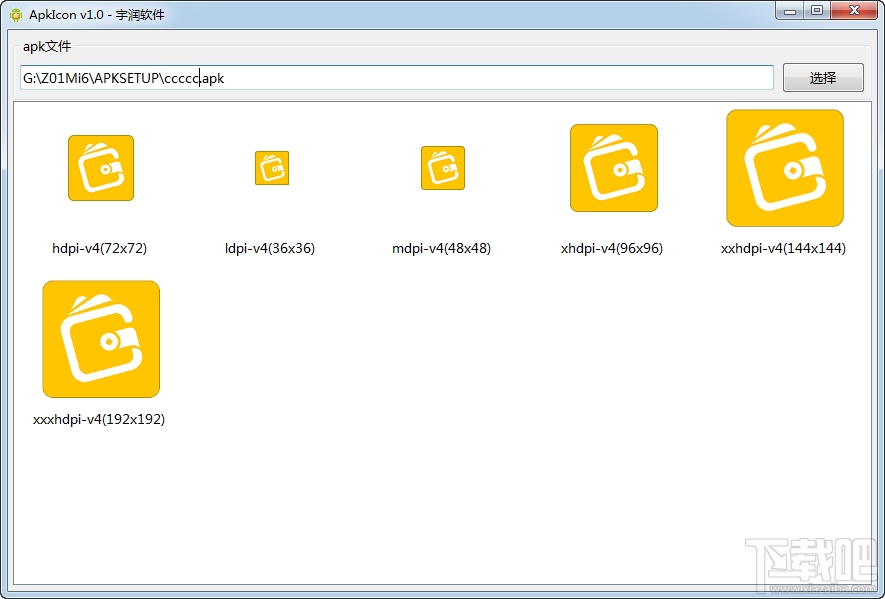Focus the apk file path input field

(x=397, y=78)
